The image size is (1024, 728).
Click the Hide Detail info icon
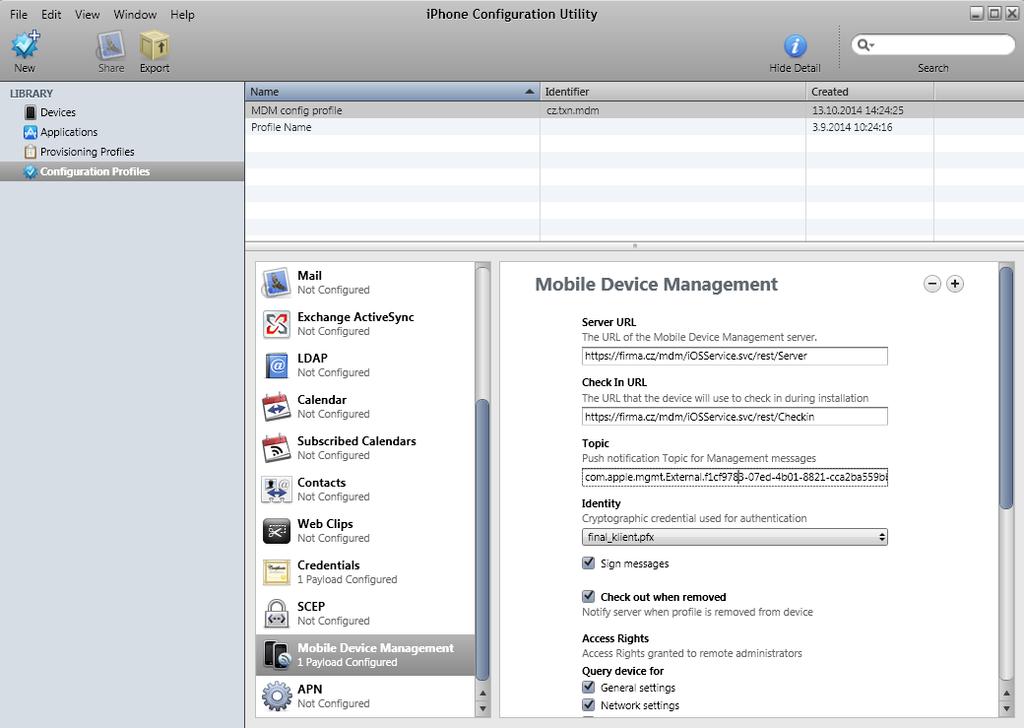point(795,46)
